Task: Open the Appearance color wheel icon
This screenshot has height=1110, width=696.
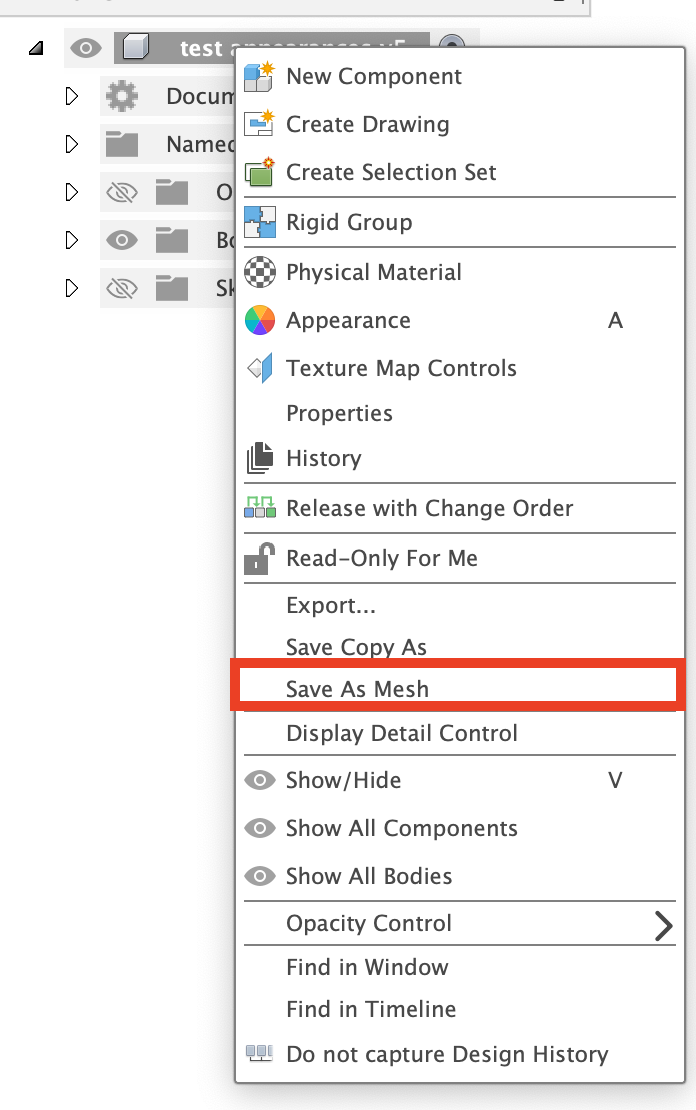Action: [259, 320]
